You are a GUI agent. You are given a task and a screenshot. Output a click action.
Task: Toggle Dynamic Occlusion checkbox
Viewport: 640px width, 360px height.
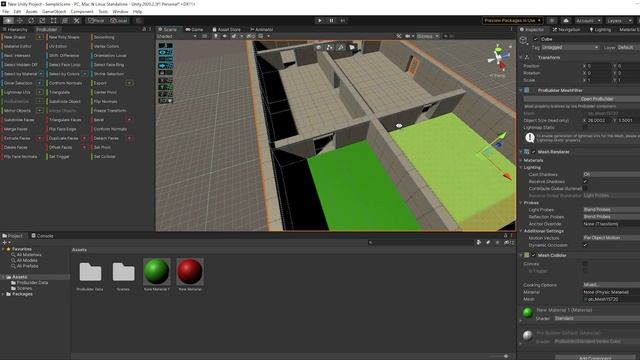(x=585, y=245)
